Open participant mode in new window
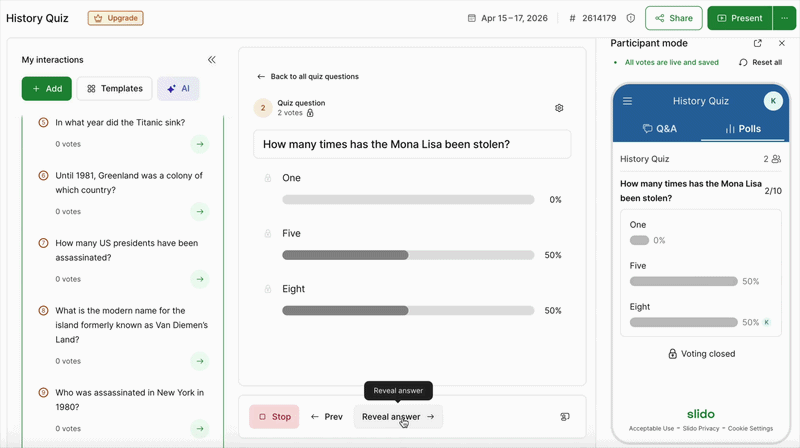Image resolution: width=800 pixels, height=448 pixels. point(758,43)
